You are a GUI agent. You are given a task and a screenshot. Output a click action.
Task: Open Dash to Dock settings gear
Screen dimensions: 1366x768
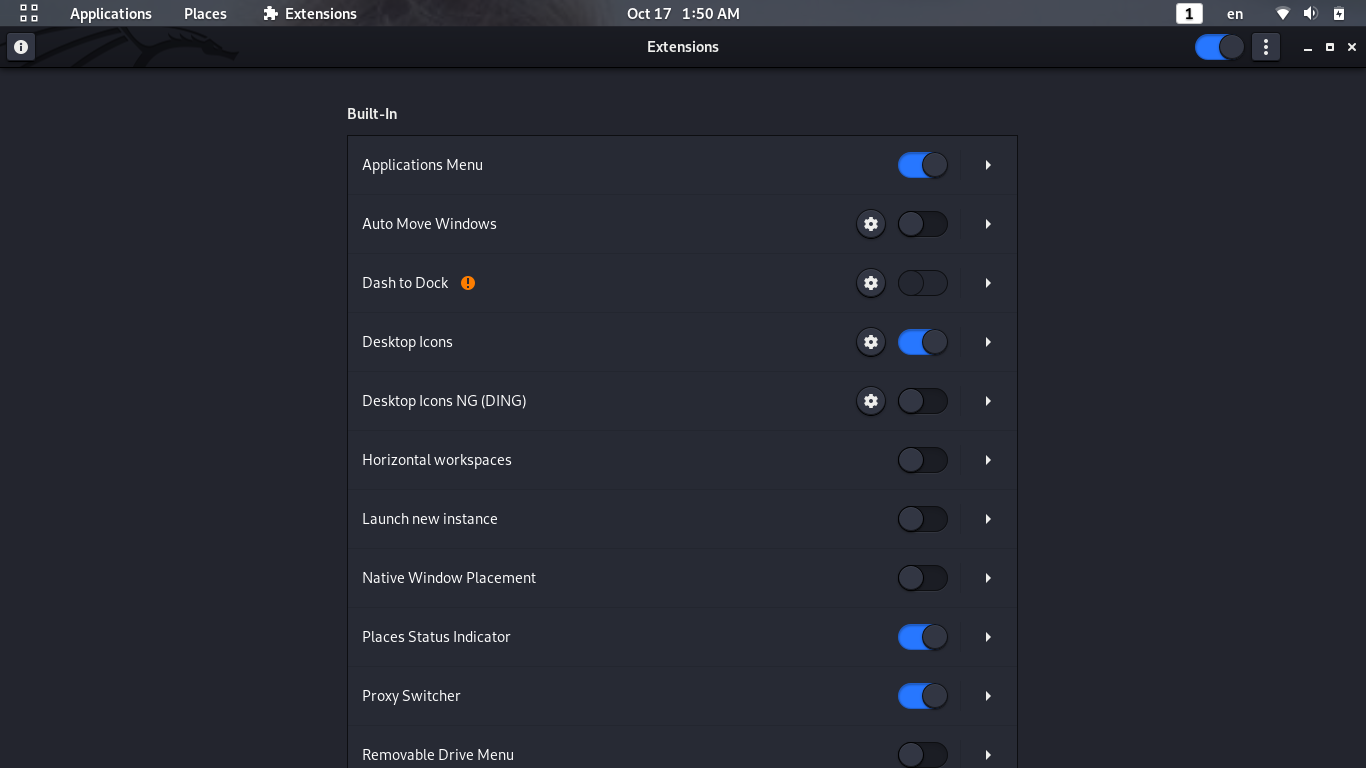871,283
